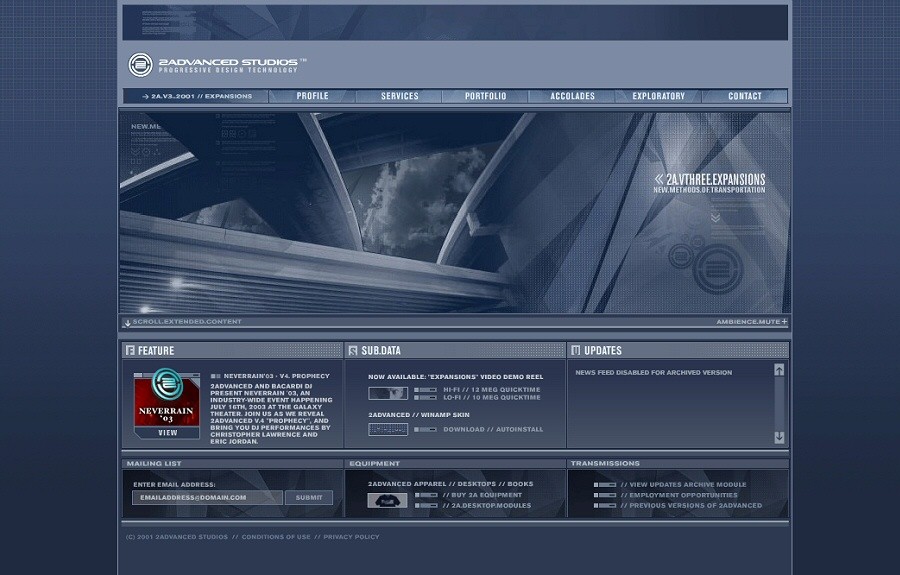Click the 2A.V3.2001 // Expansions label
Viewport: 900px width, 575px height.
pyautogui.click(x=197, y=96)
